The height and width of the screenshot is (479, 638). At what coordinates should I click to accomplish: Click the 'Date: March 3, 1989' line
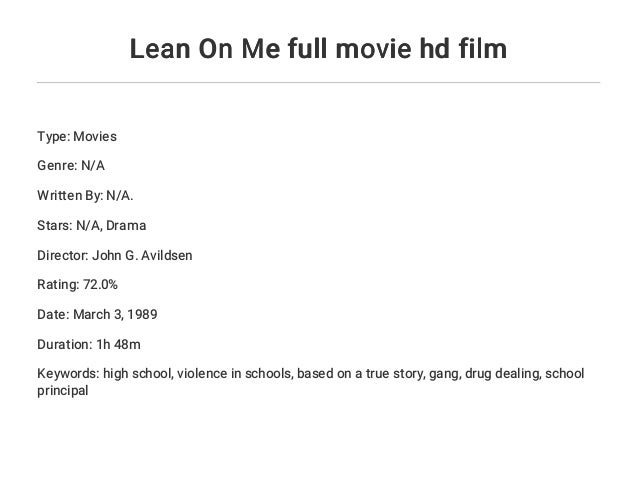pos(97,314)
